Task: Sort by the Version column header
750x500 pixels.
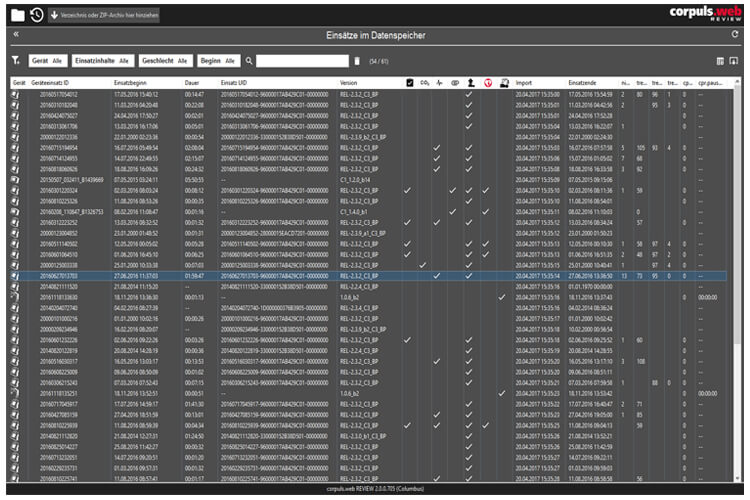Action: tap(348, 83)
